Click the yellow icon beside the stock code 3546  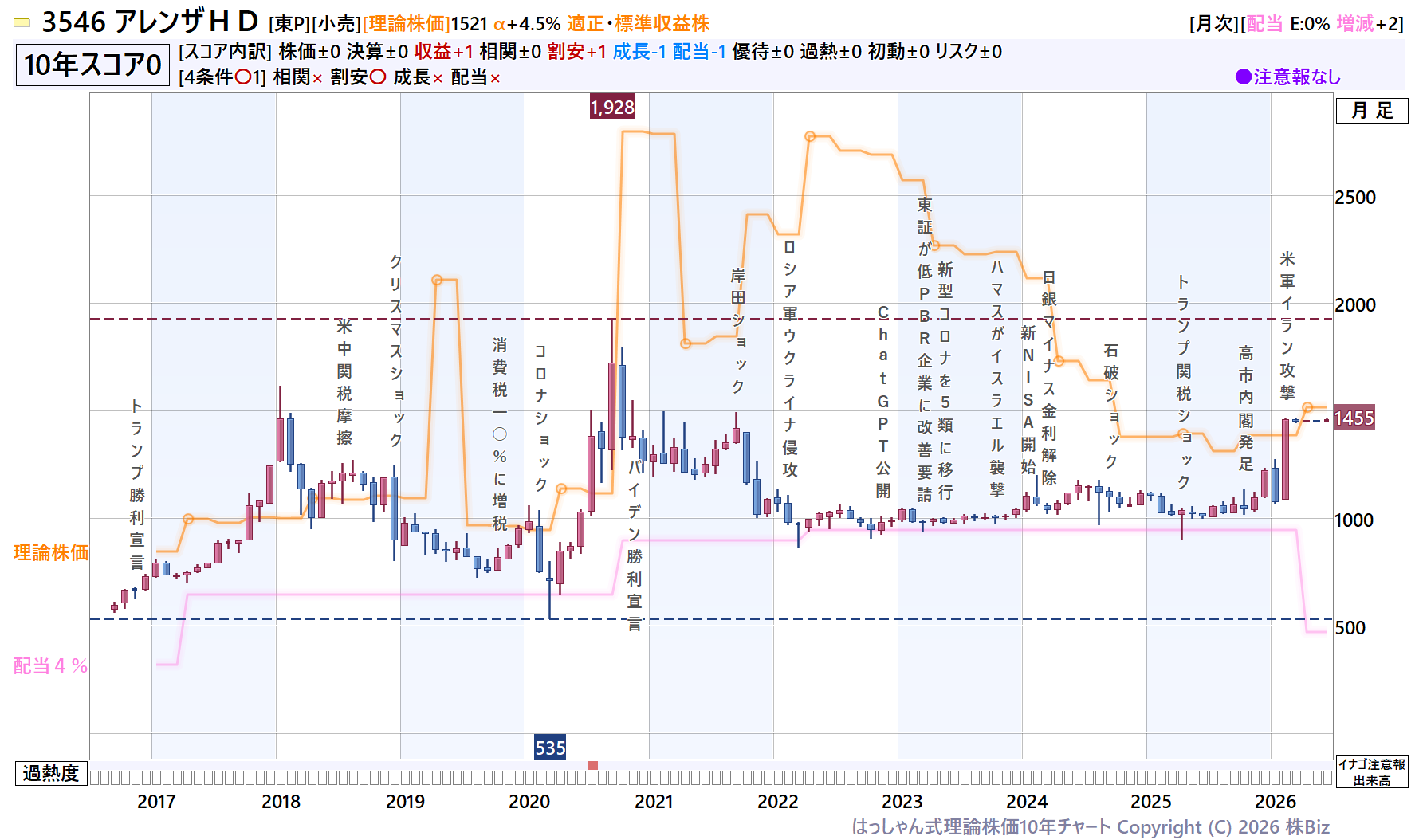click(22, 23)
